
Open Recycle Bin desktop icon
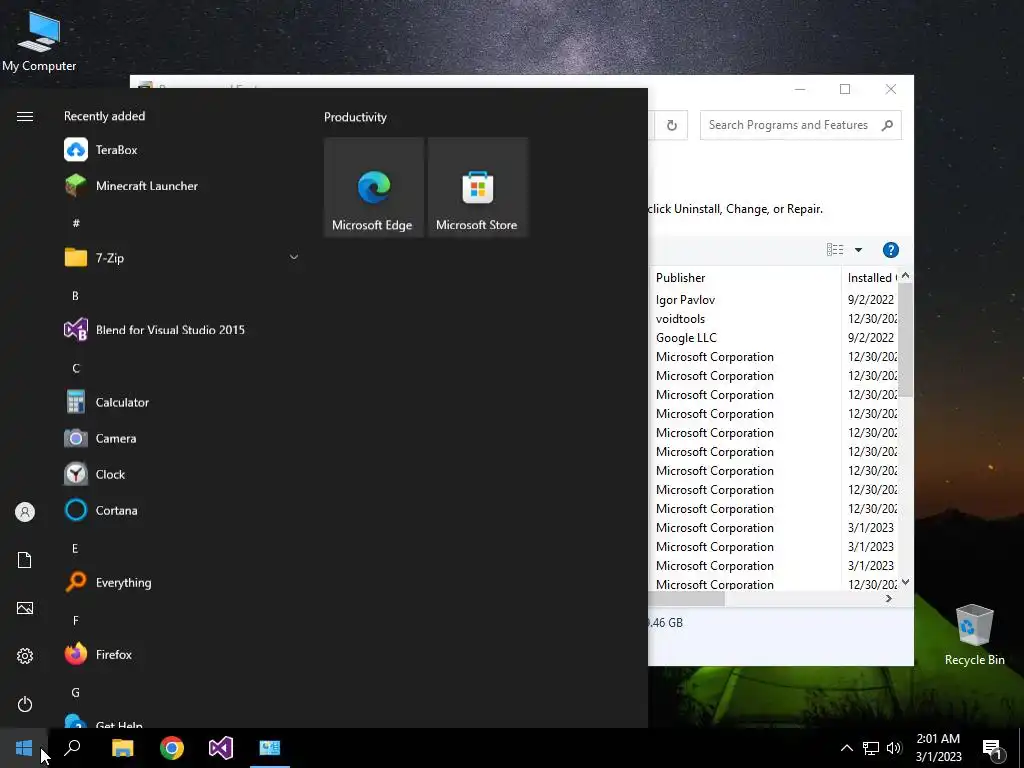974,635
